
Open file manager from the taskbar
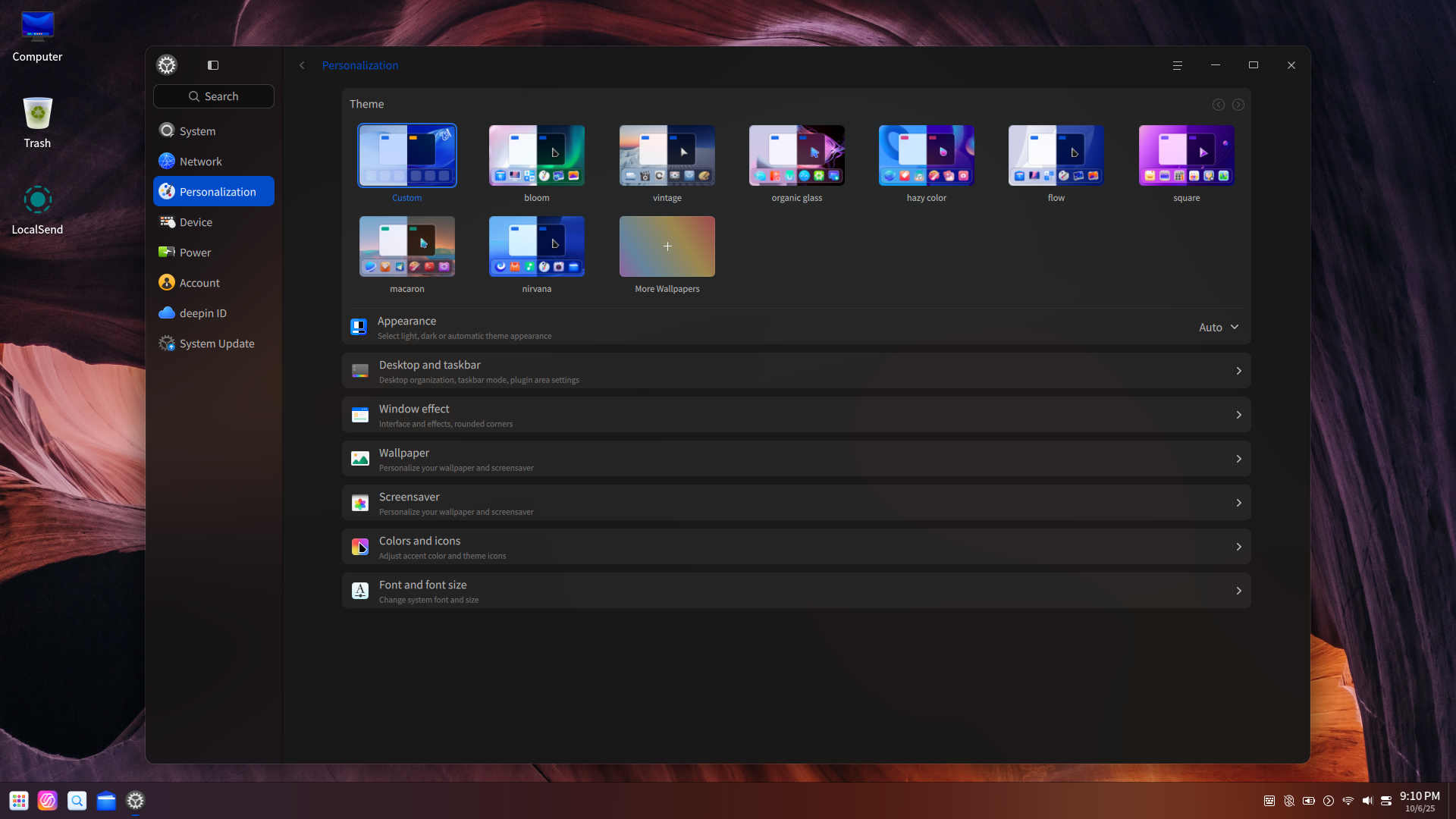coord(106,801)
